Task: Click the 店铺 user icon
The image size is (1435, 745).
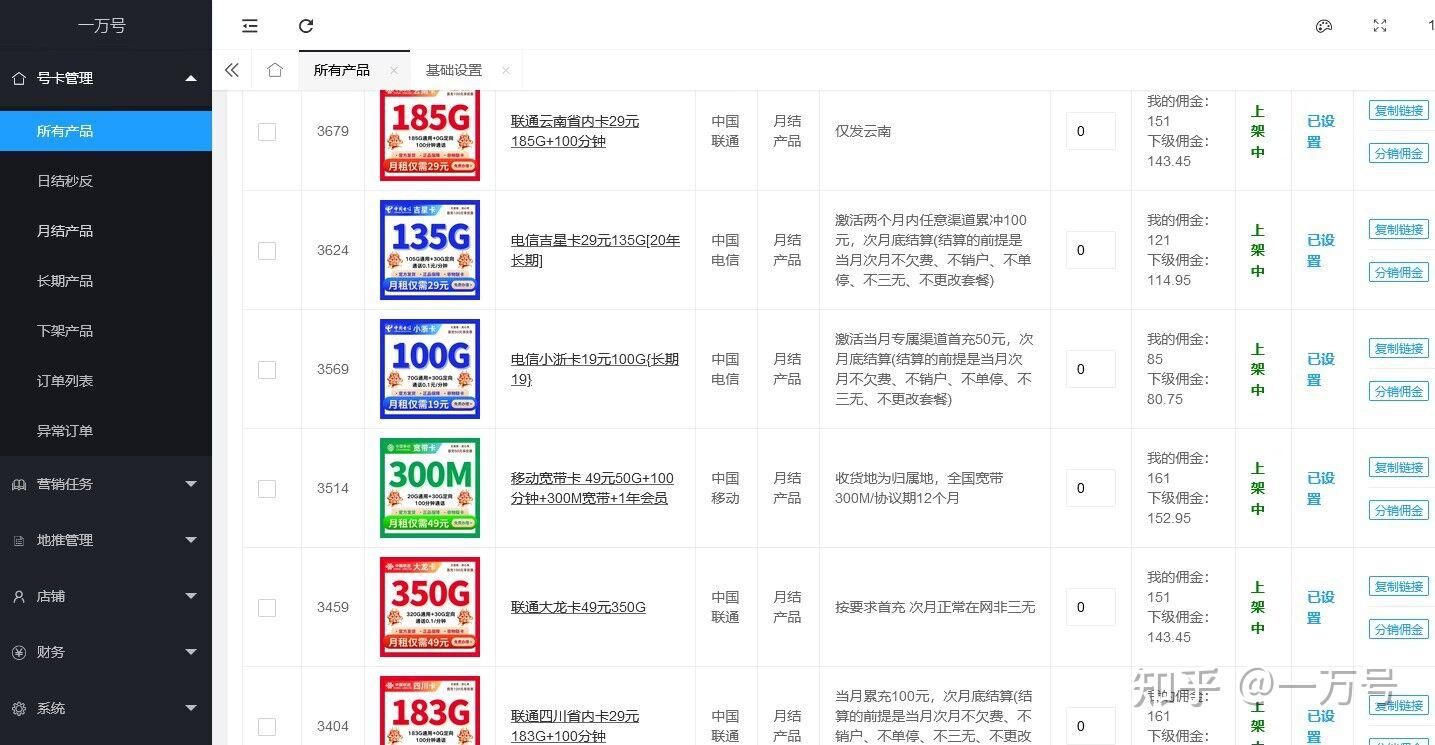Action: pos(19,596)
